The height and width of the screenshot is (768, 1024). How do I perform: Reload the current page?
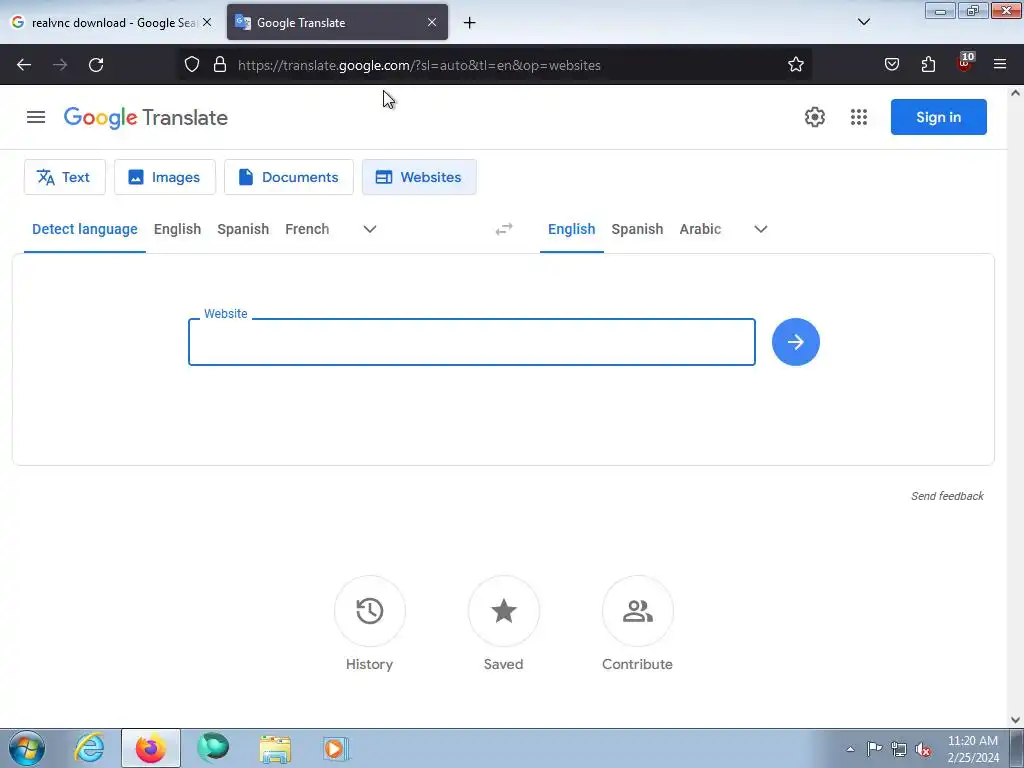pos(96,65)
